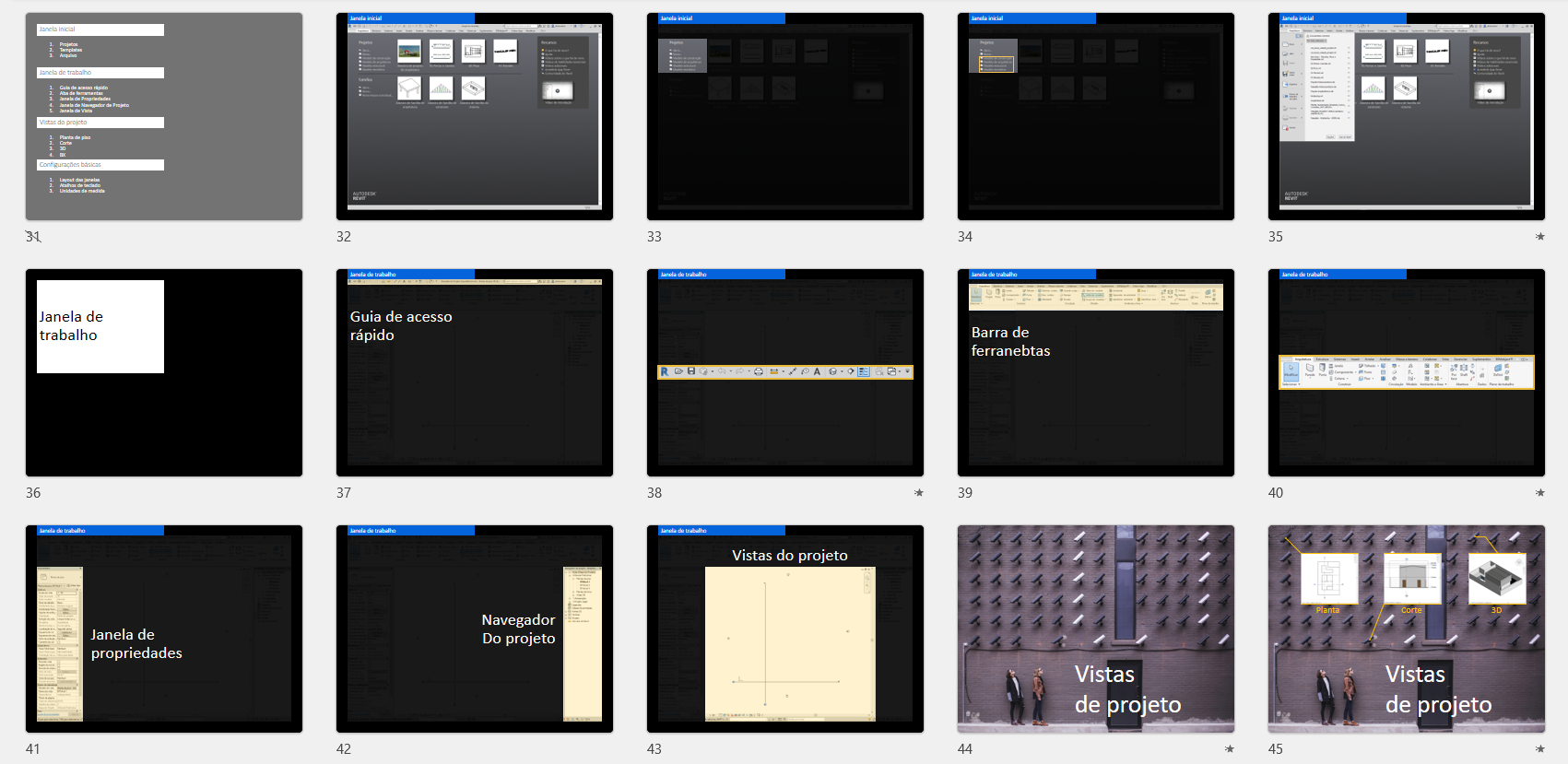The width and height of the screenshot is (1568, 764).
Task: Select slide 31 with the gray outline list
Action: click(164, 116)
